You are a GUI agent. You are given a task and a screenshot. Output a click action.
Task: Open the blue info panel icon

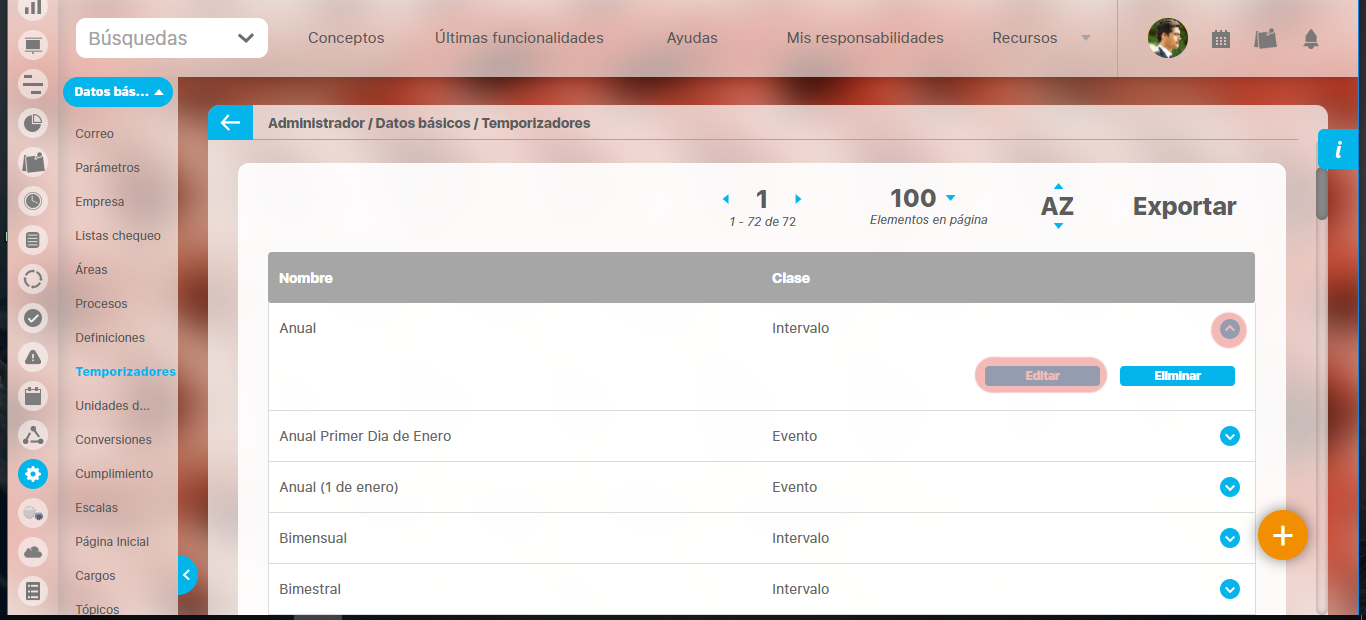(1337, 150)
